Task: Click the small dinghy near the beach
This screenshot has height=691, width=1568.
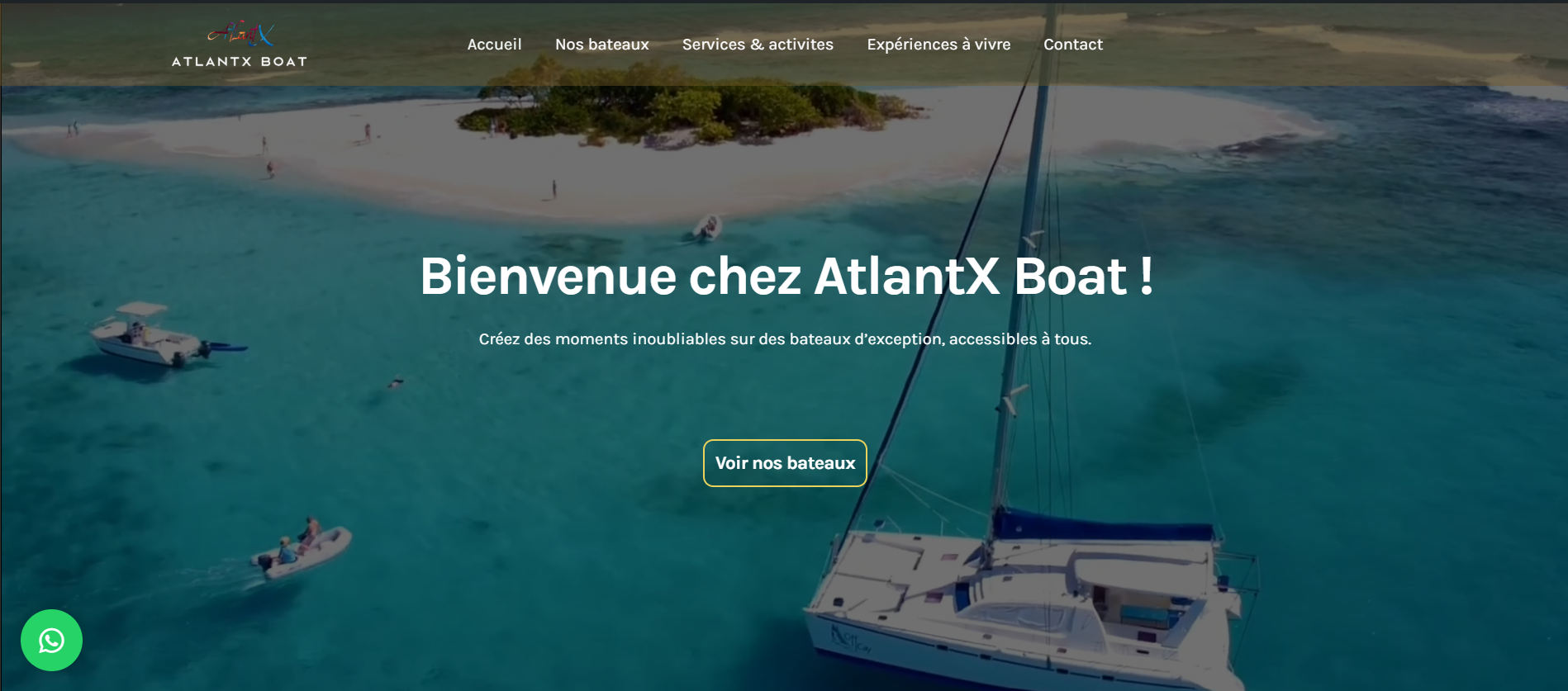Action: tap(706, 227)
